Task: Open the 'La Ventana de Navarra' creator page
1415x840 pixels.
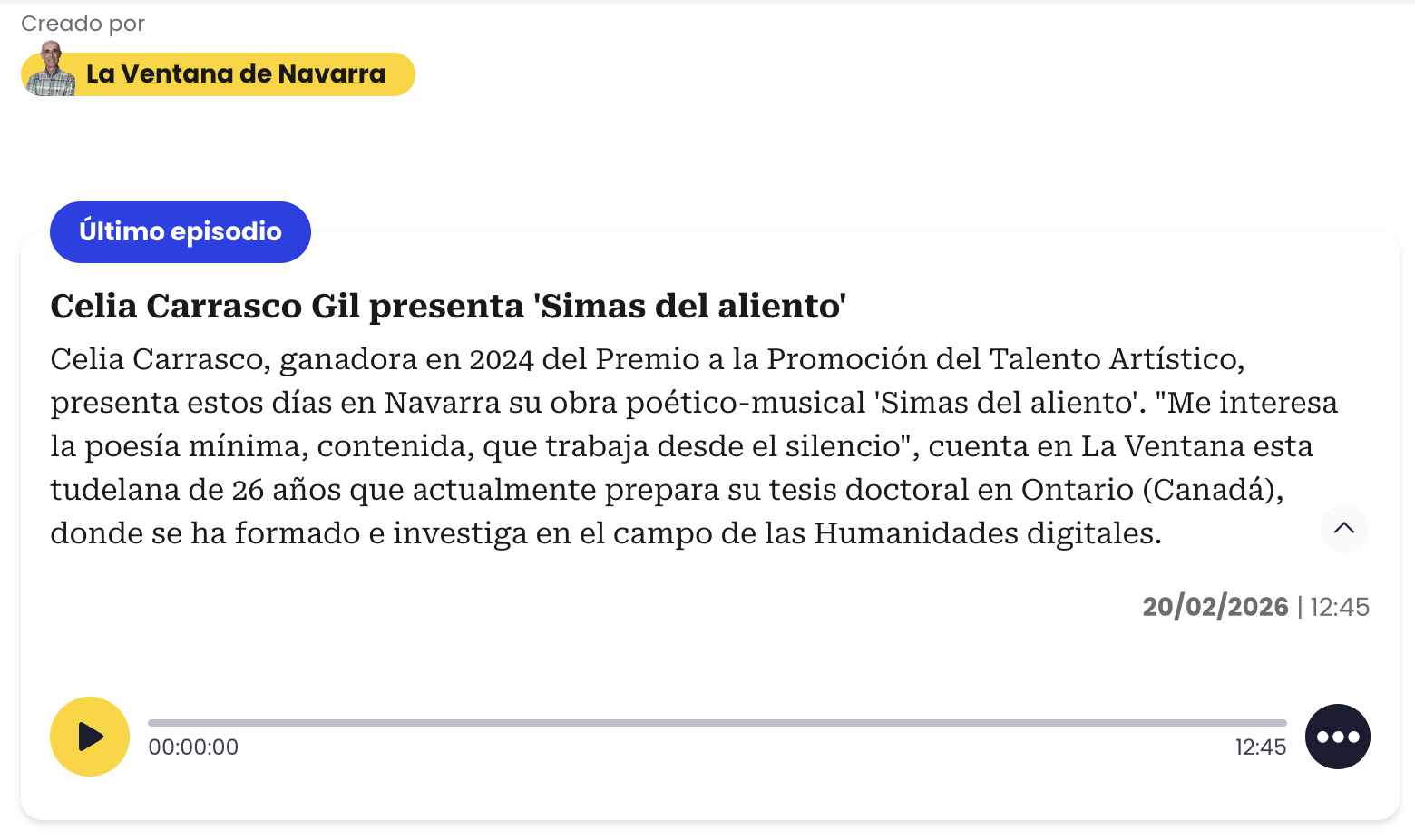Action: [236, 73]
